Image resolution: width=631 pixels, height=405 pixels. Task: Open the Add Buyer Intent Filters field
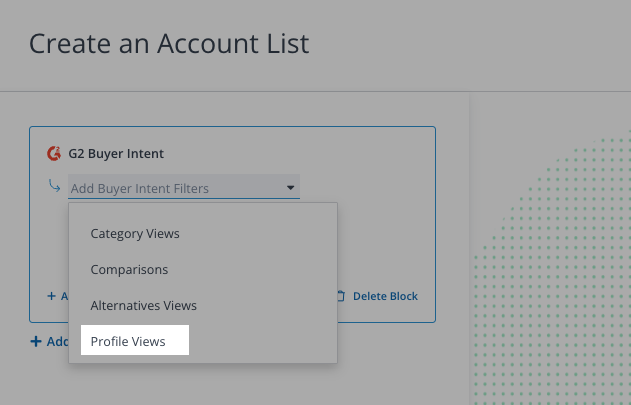[175, 188]
